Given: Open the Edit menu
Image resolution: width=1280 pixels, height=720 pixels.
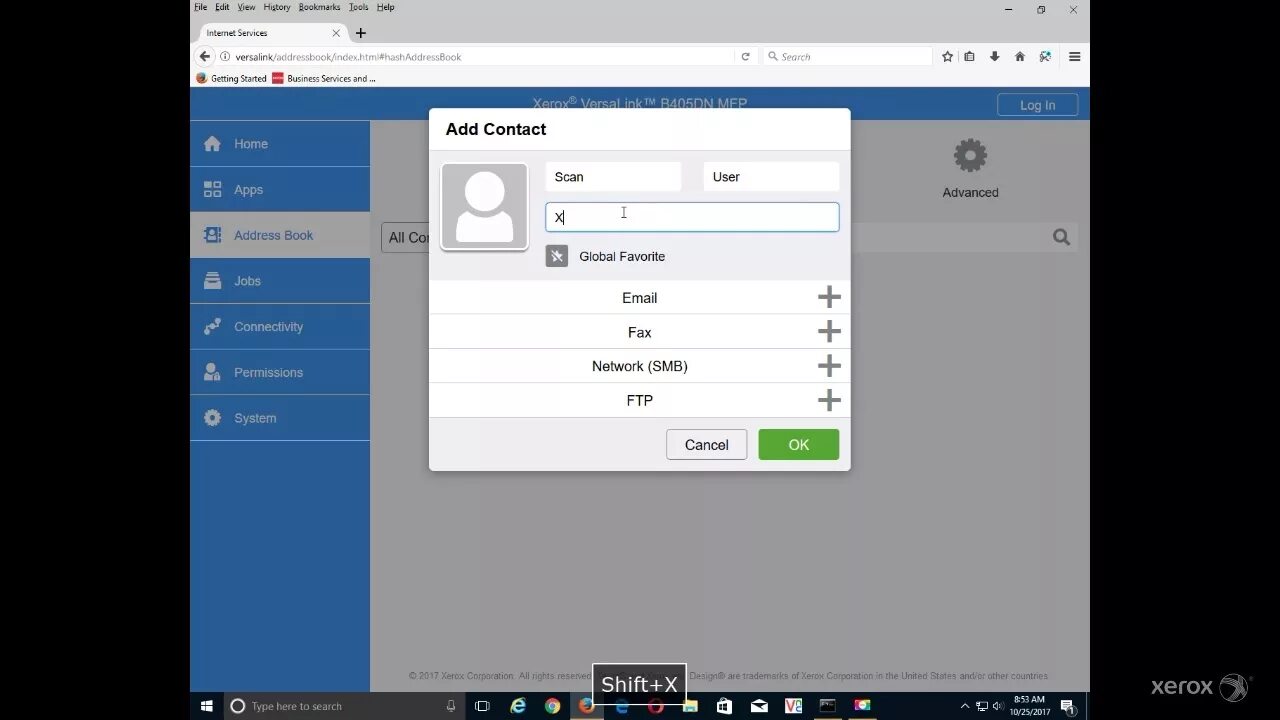Looking at the screenshot, I should coord(222,7).
